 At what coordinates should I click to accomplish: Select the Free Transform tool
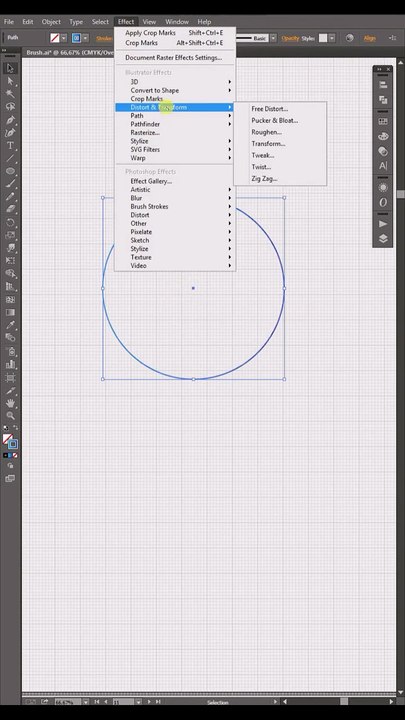point(10,260)
